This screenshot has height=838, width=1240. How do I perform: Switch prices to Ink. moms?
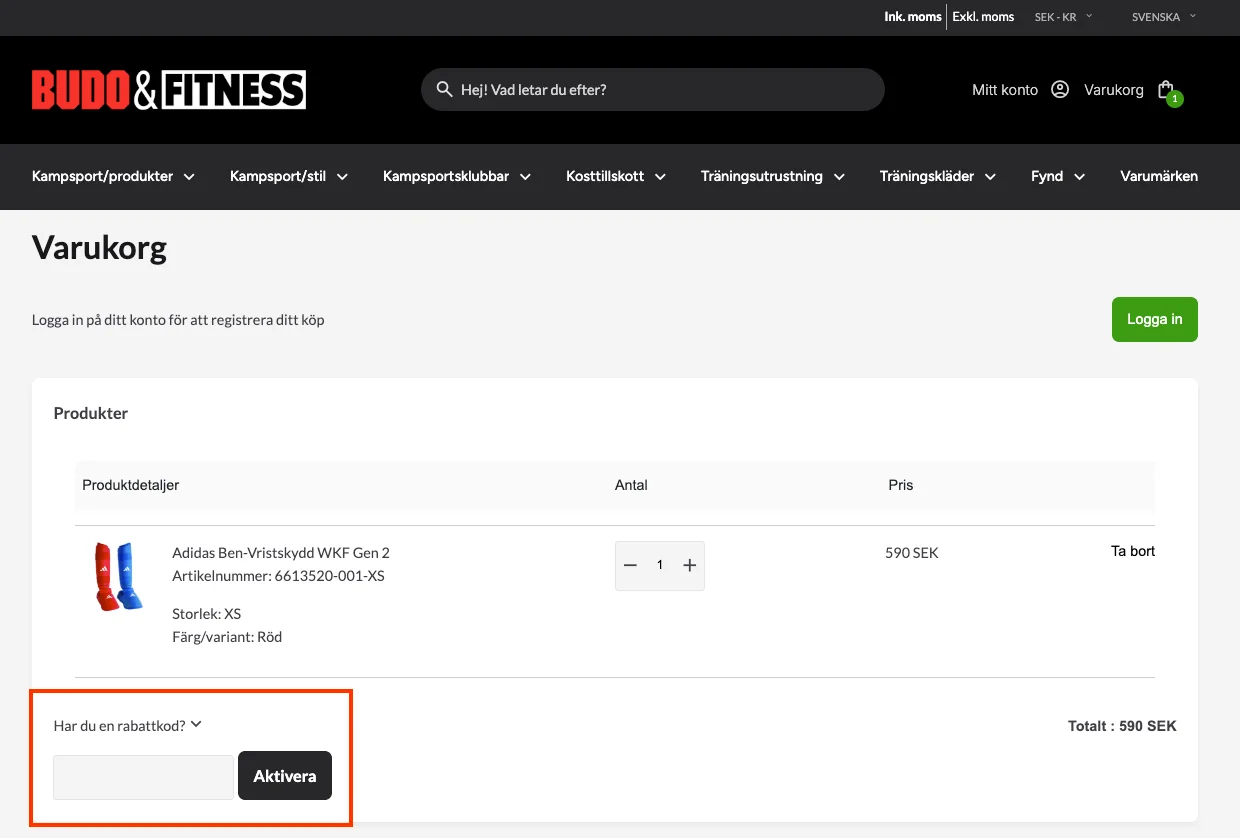(x=912, y=17)
